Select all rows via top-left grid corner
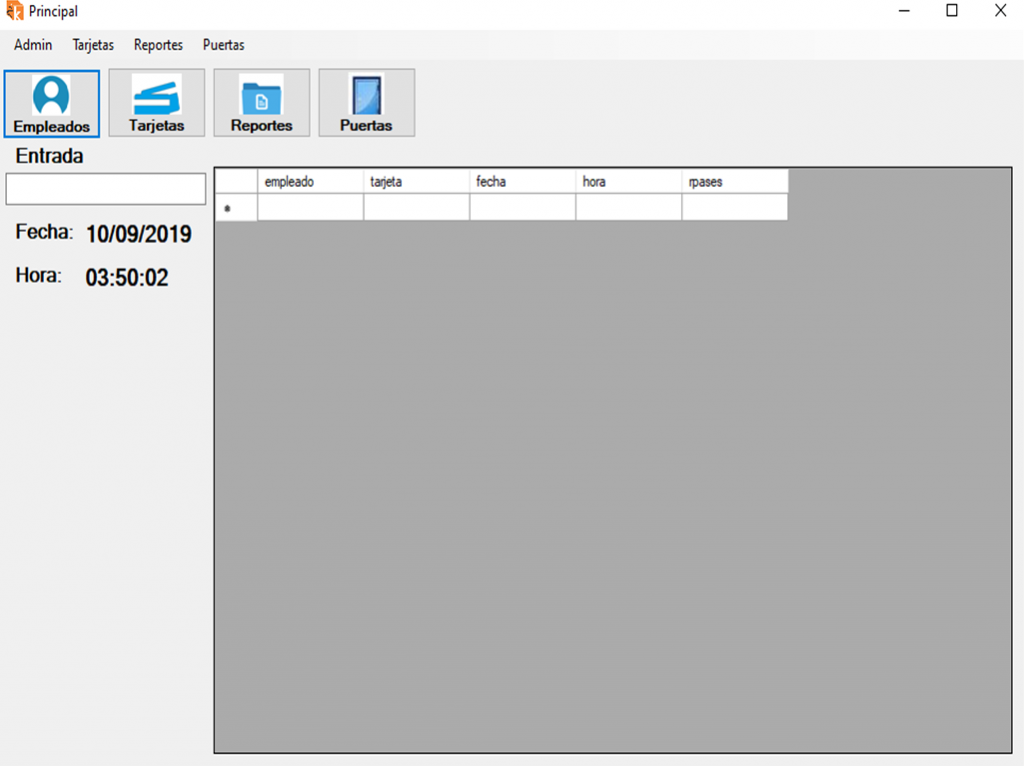The image size is (1024, 766). (x=236, y=182)
